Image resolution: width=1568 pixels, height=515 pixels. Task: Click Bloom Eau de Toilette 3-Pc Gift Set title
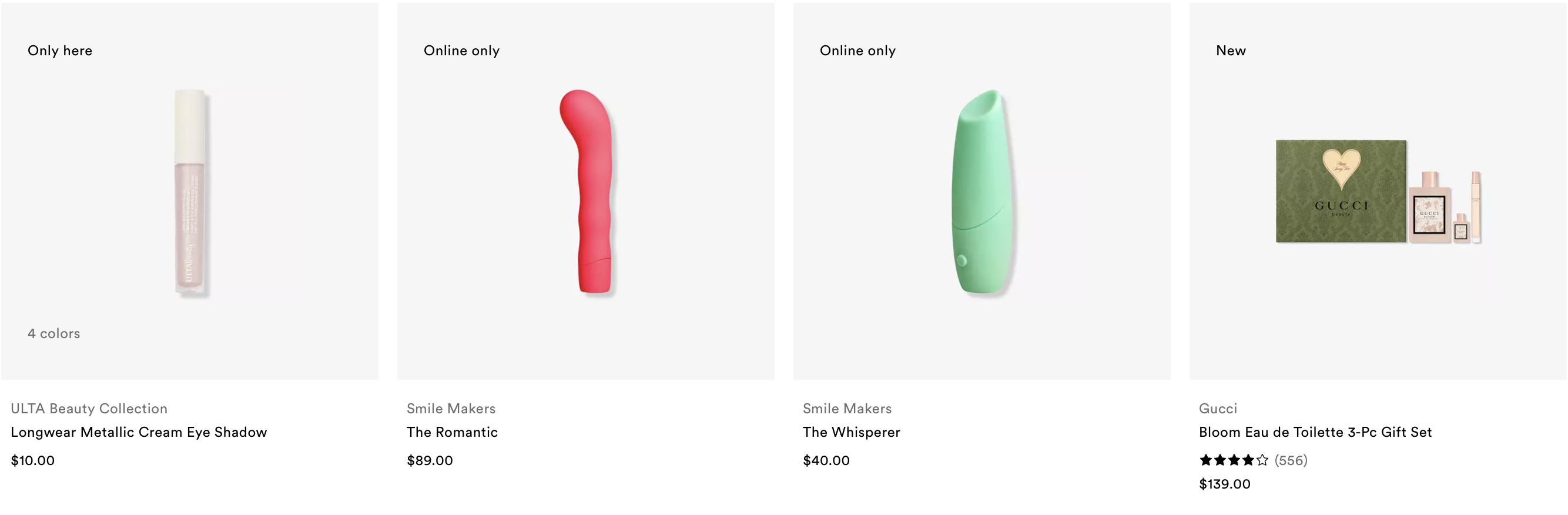(x=1315, y=432)
